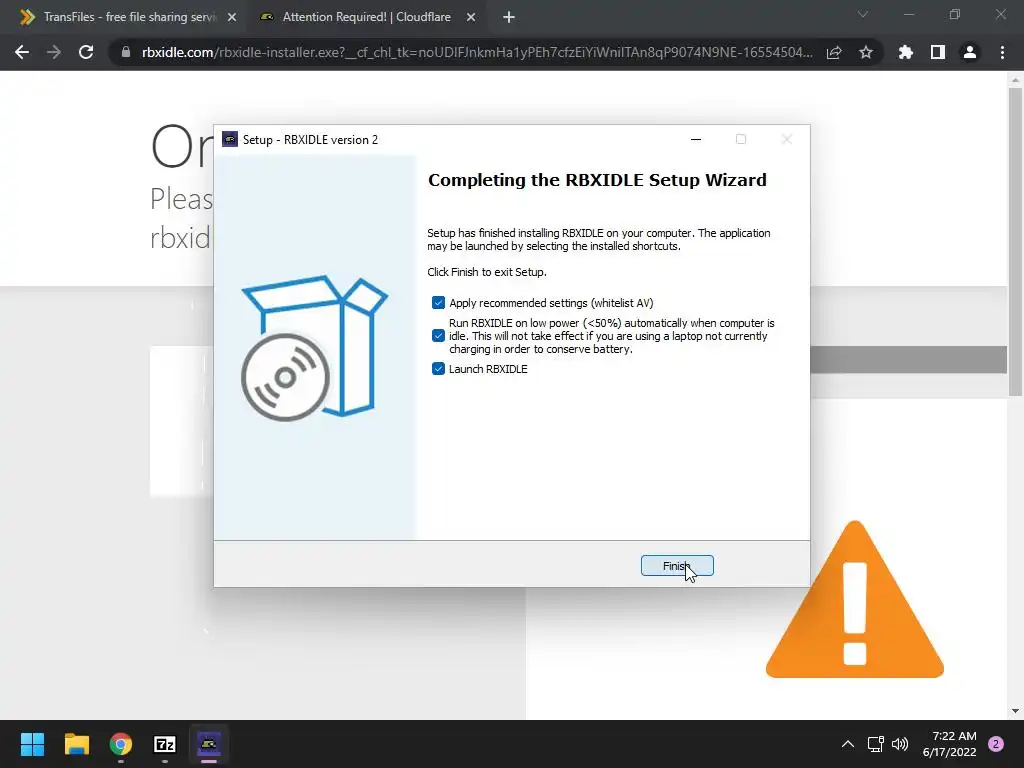The image size is (1024, 768).
Task: View site information lock icon
Action: [x=126, y=52]
